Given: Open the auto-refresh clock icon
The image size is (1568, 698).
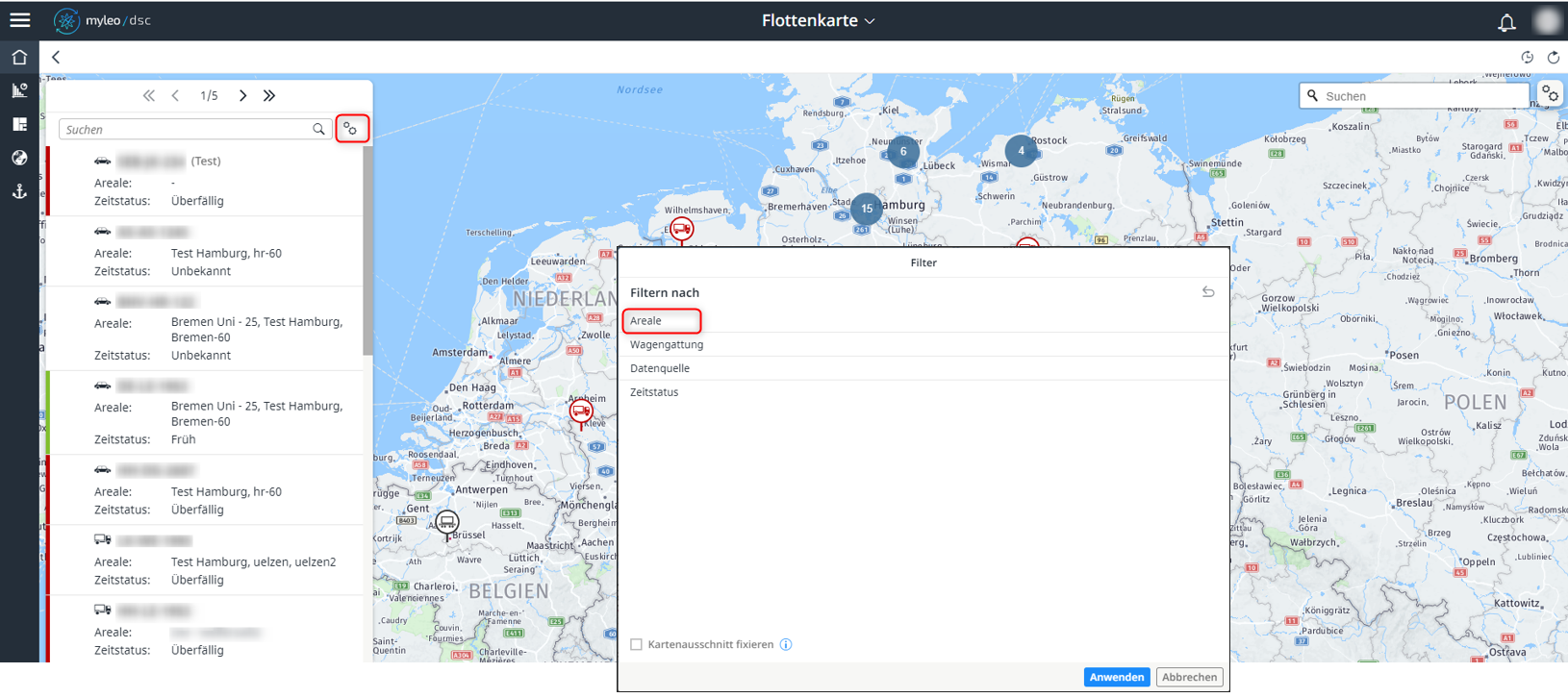Looking at the screenshot, I should pyautogui.click(x=1527, y=57).
